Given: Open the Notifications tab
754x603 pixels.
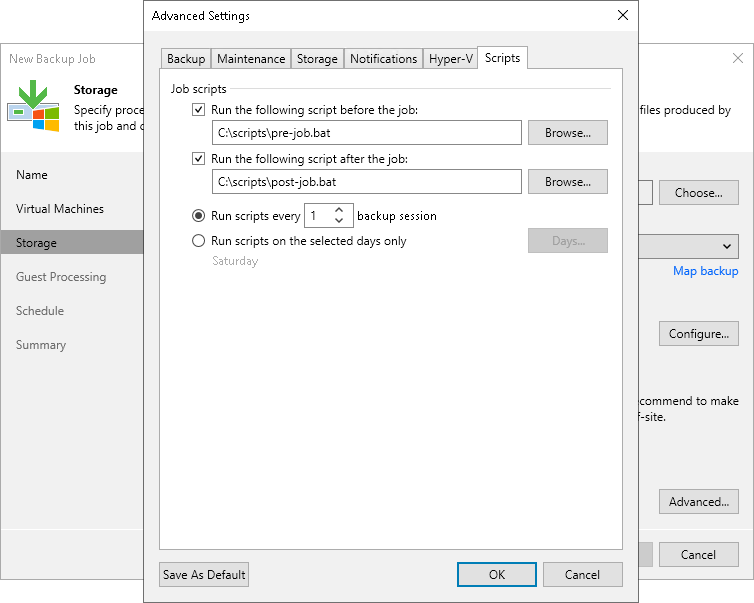Looking at the screenshot, I should (x=383, y=59).
